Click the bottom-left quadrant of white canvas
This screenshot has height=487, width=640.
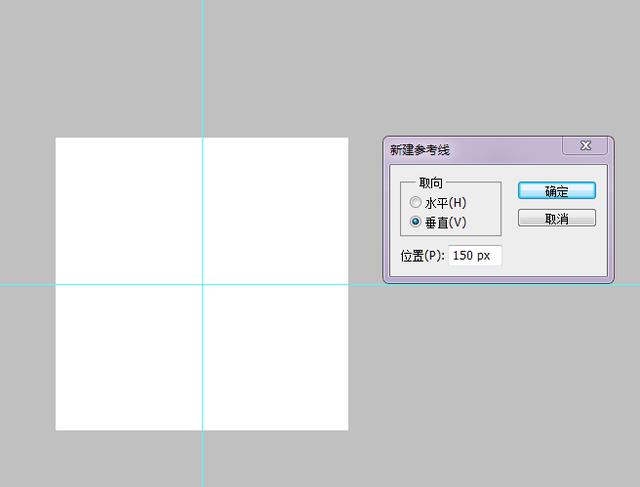(128, 357)
